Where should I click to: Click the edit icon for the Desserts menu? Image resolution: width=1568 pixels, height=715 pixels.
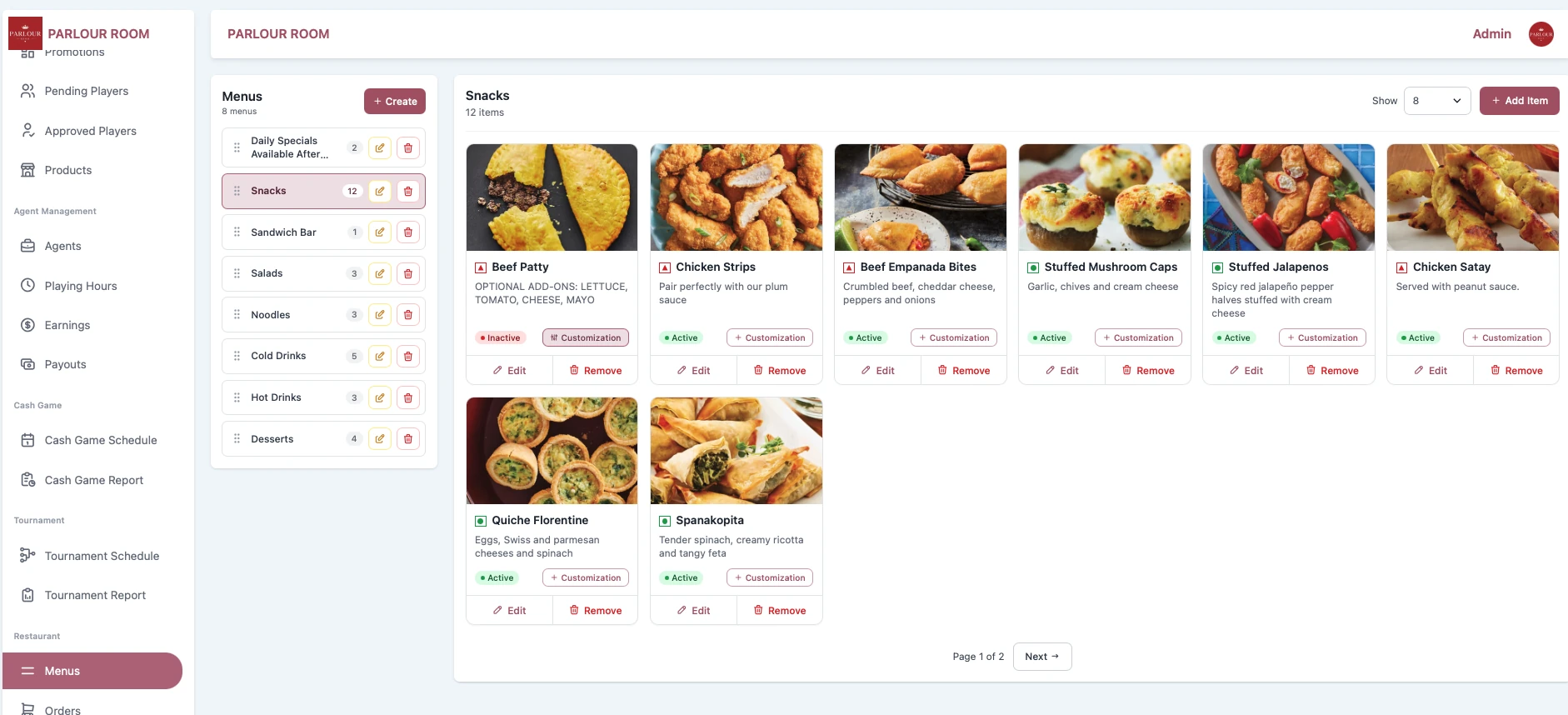click(380, 439)
